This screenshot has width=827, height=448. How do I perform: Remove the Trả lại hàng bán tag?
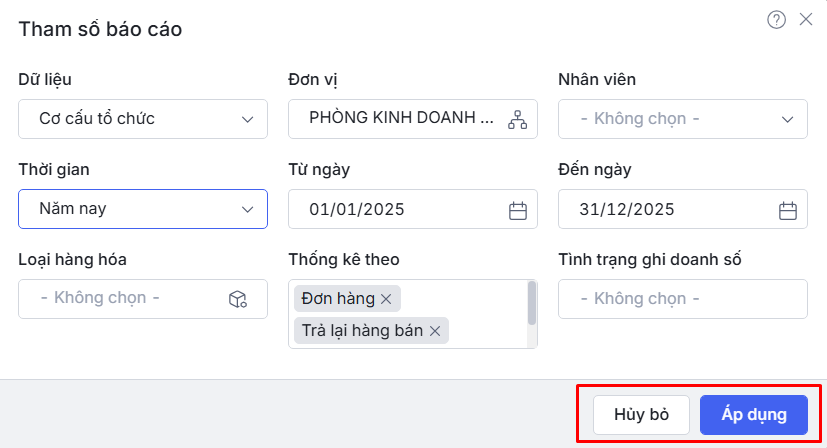click(x=435, y=331)
